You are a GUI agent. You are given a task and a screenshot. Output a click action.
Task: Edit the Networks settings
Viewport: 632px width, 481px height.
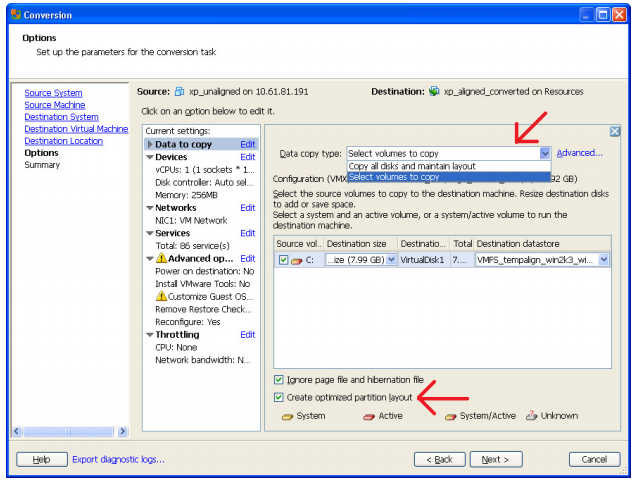247,208
